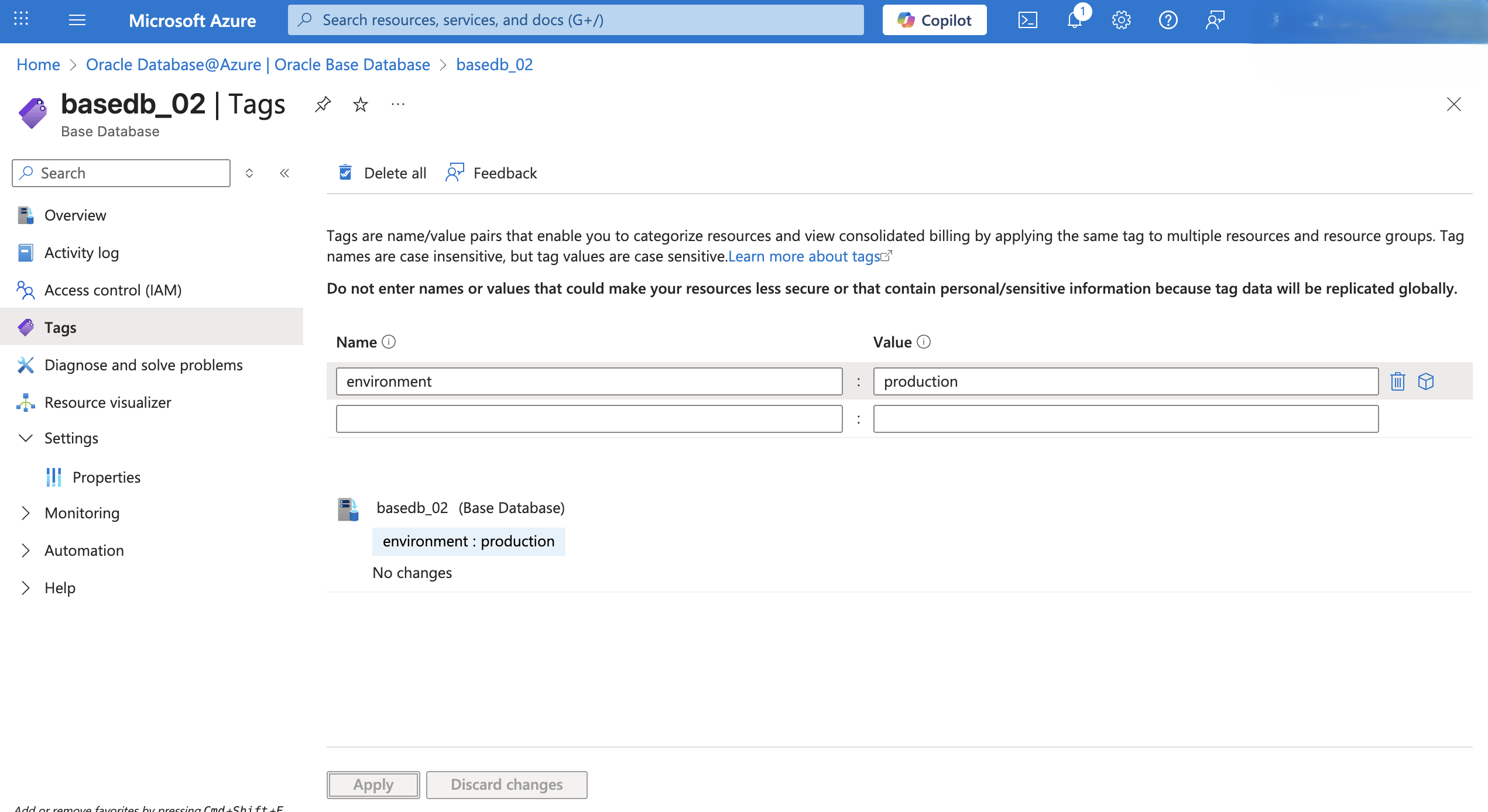Image resolution: width=1488 pixels, height=812 pixels.
Task: Open portal settings gear icon
Action: point(1121,19)
